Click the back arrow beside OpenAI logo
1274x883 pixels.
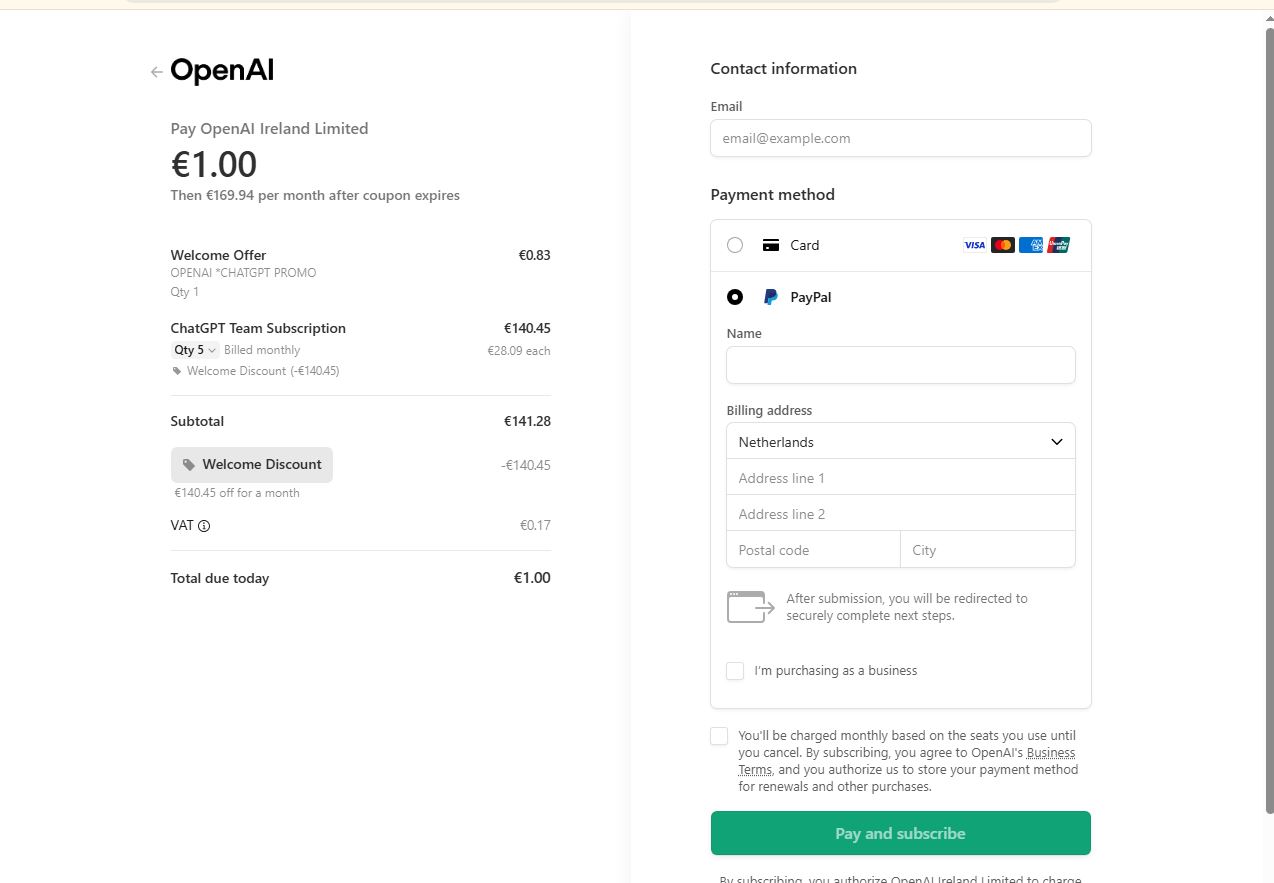pyautogui.click(x=156, y=72)
